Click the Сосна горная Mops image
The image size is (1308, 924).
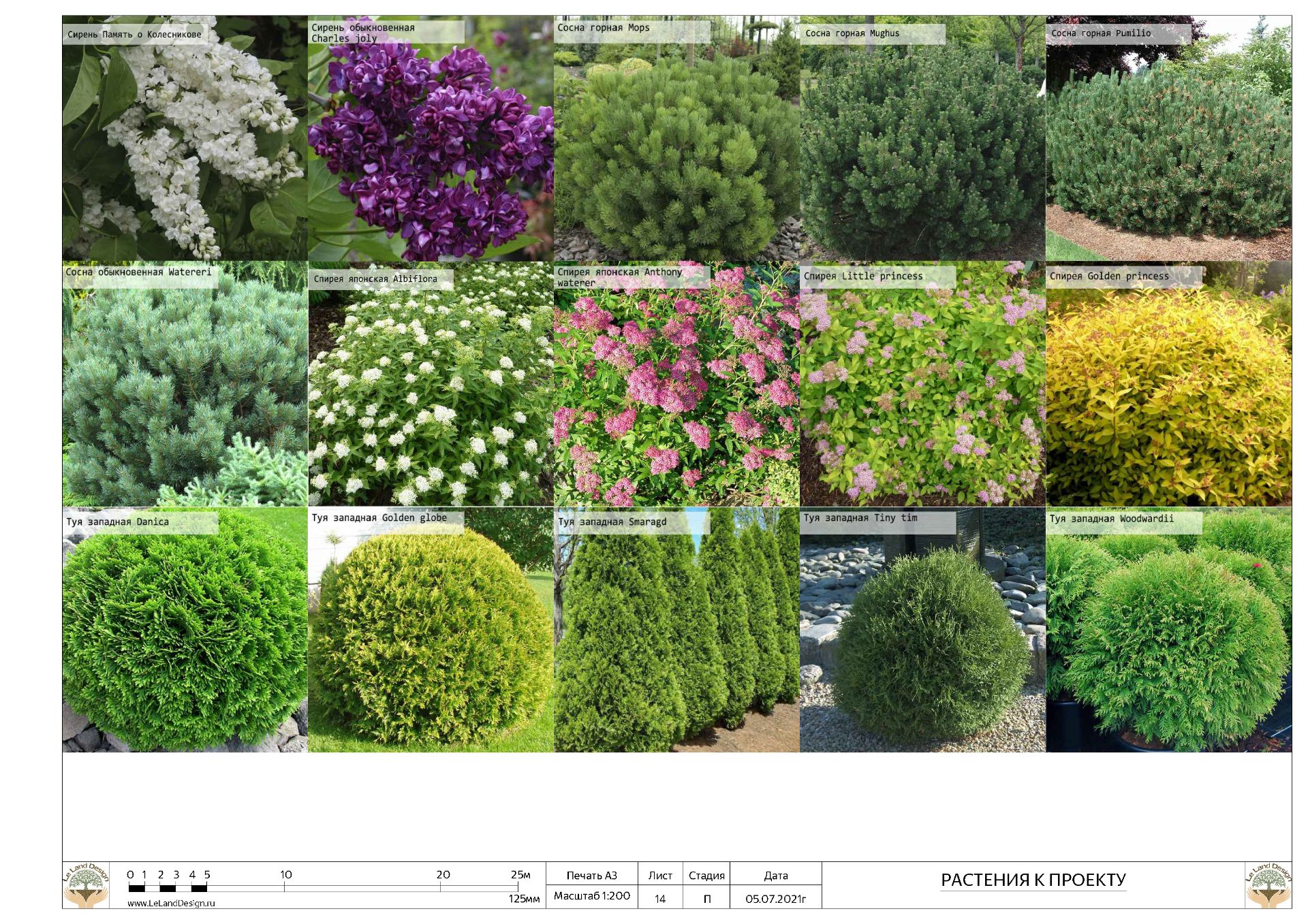676,150
